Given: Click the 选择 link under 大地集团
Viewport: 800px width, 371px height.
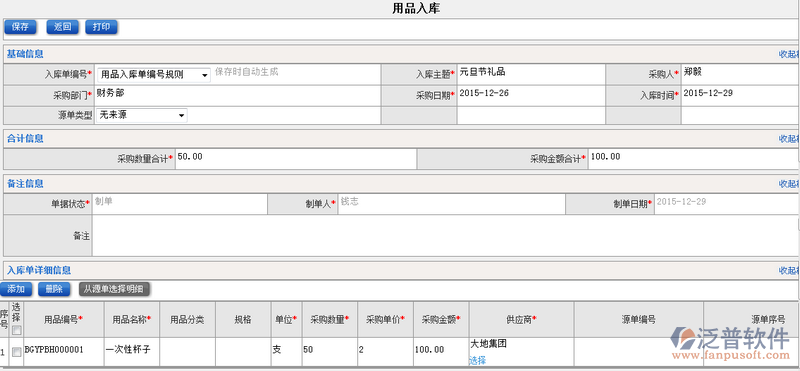Looking at the screenshot, I should tap(478, 360).
